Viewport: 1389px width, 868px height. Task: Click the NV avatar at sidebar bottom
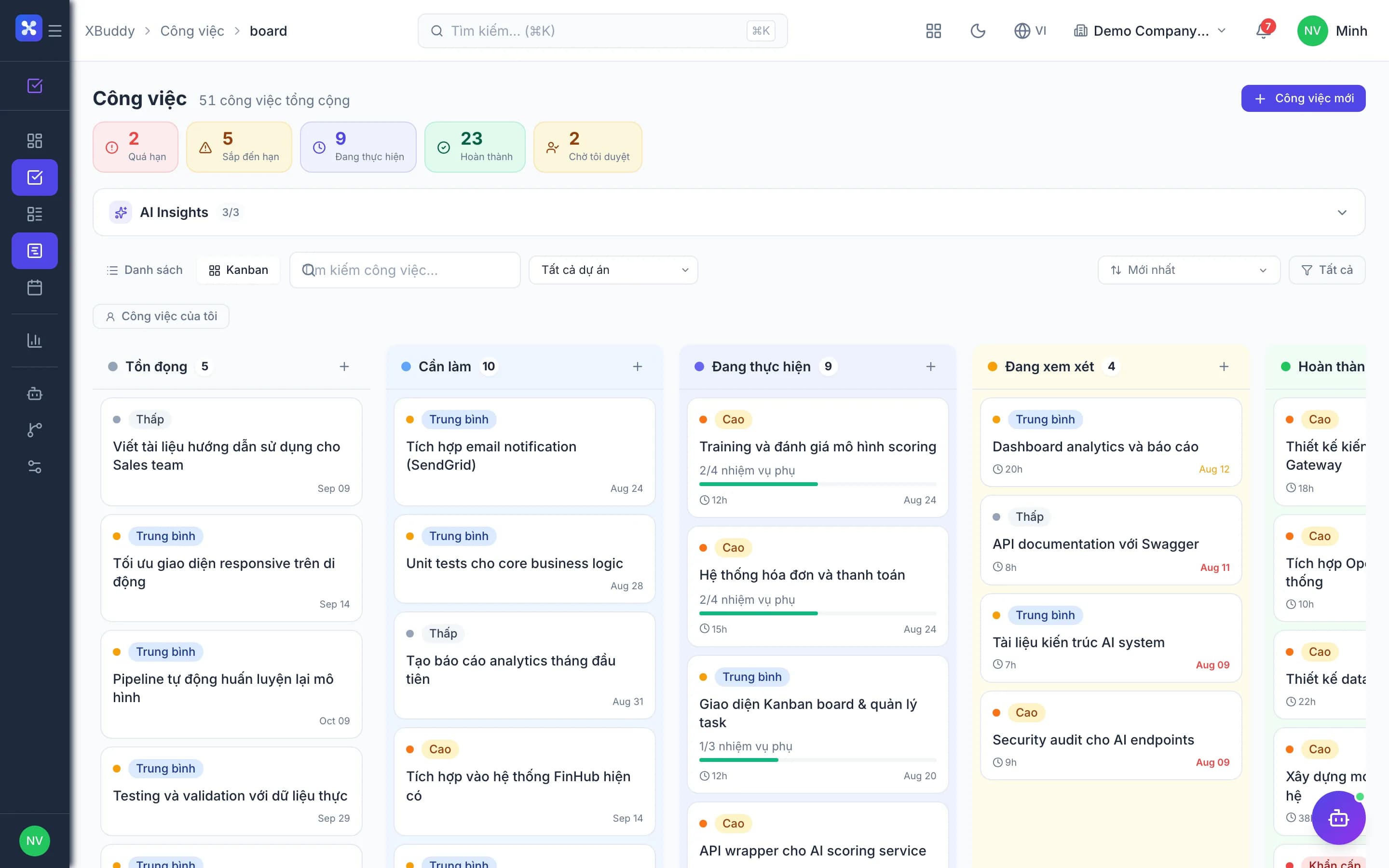click(x=34, y=841)
